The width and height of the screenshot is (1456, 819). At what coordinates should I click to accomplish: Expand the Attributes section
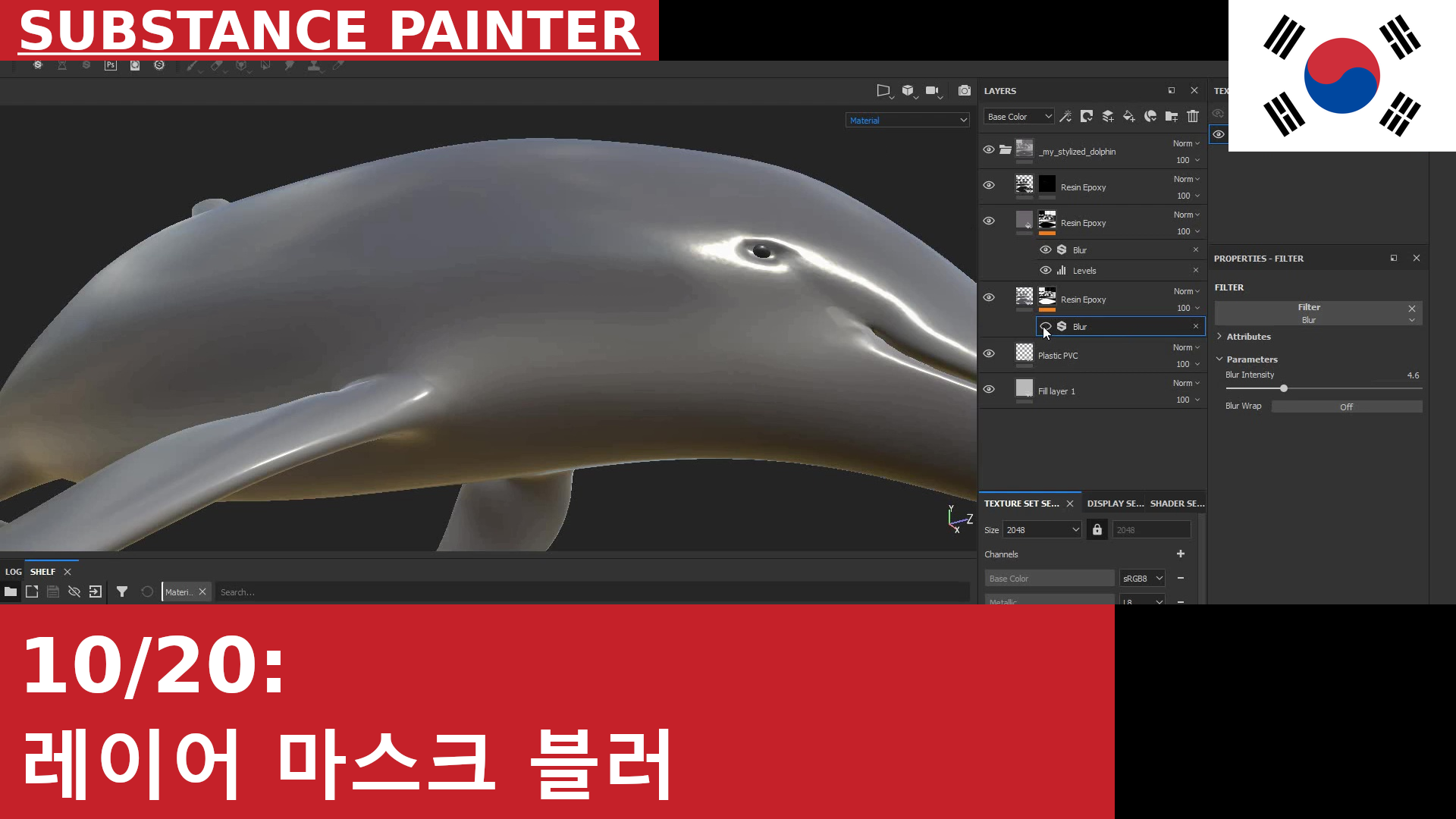(1247, 336)
